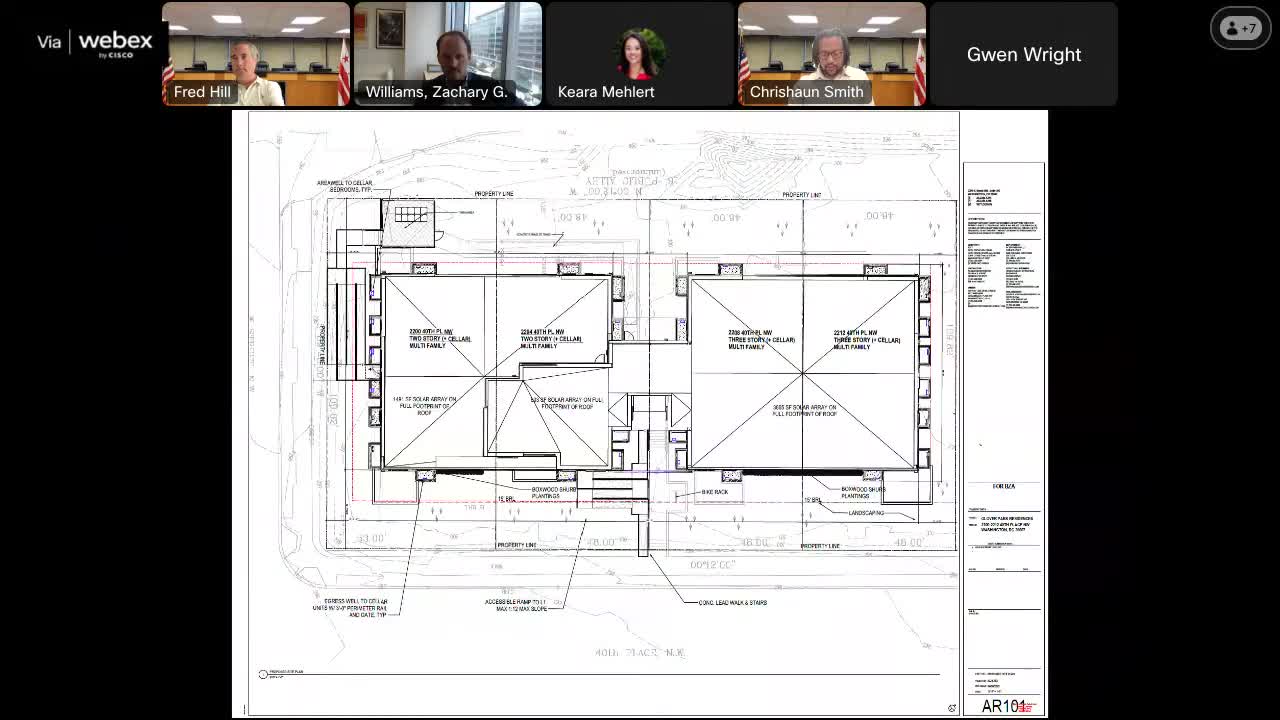Click the 'BIKE RACK' annotation
1280x720 pixels.
click(715, 492)
